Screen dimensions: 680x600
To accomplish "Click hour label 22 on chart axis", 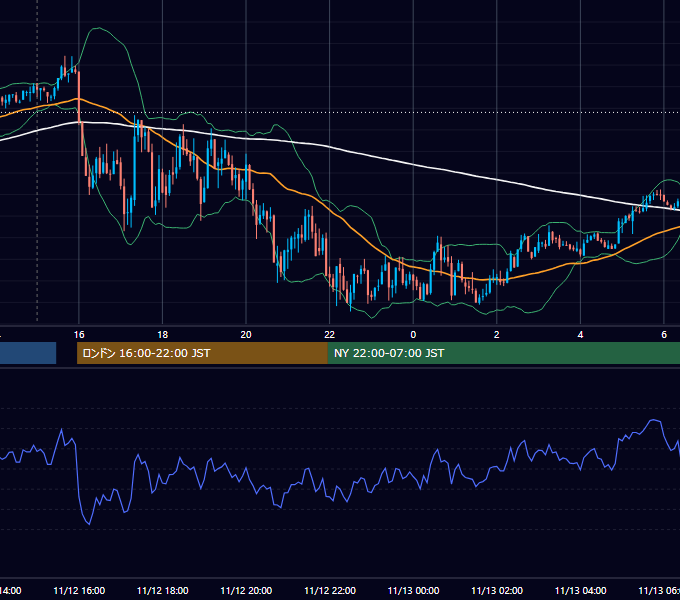I will coord(330,334).
